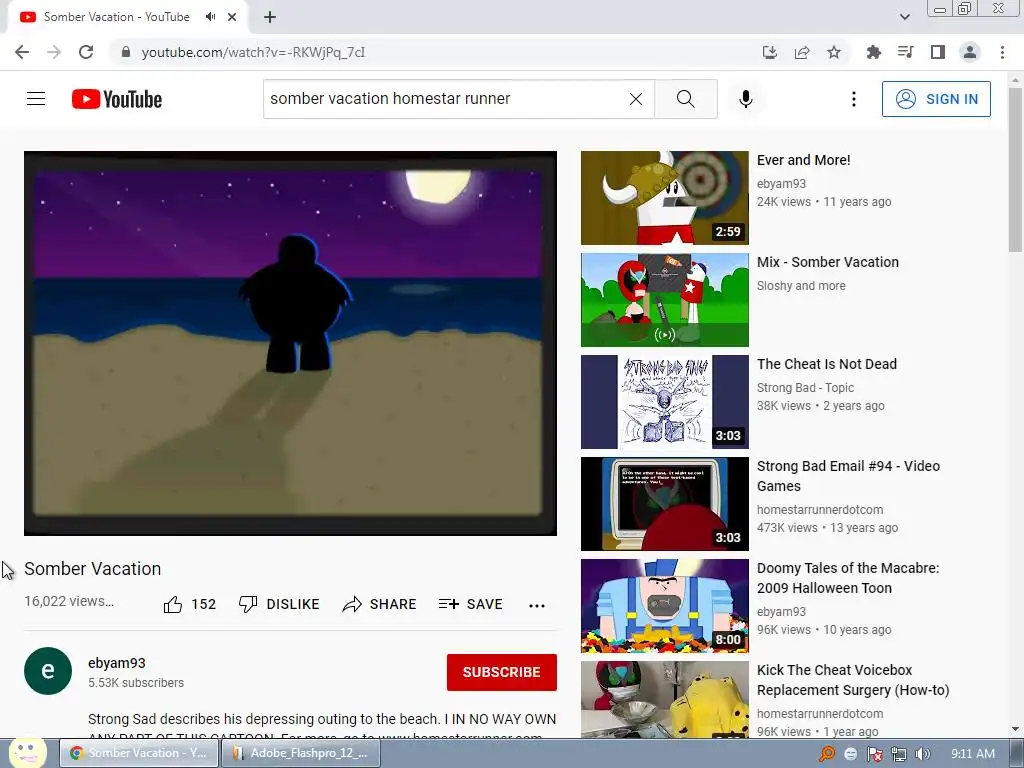This screenshot has width=1024, height=768.
Task: Switch to Adobe_Flashpro_12 taskbar item
Action: click(x=301, y=753)
